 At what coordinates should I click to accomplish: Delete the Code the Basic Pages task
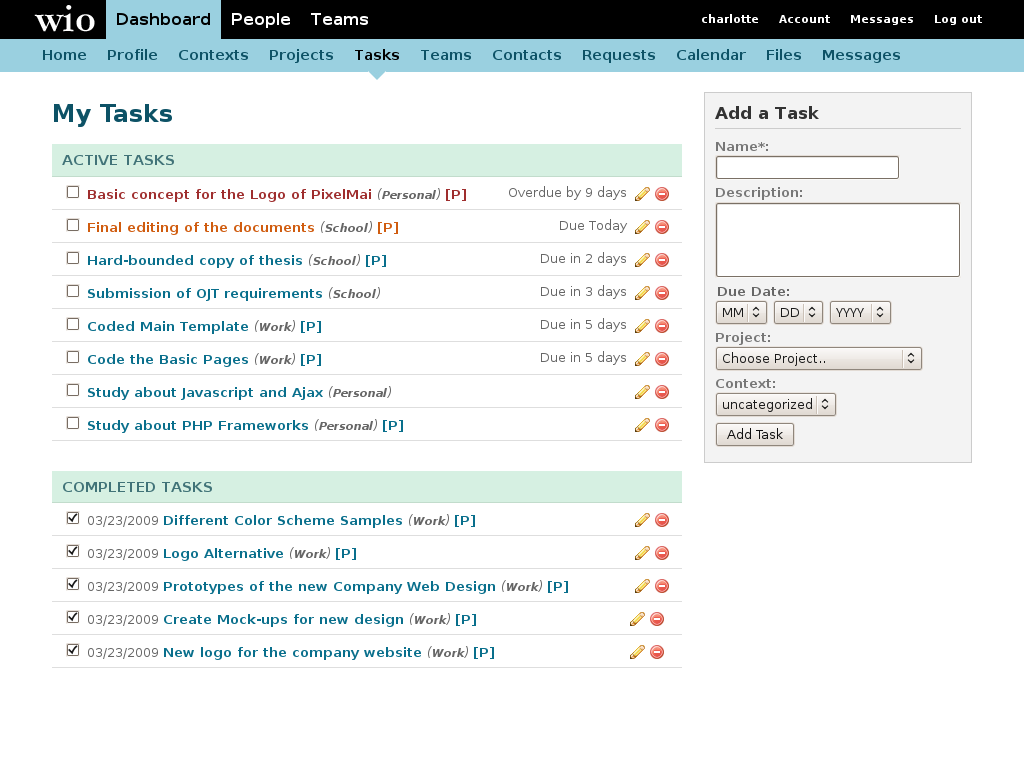pyautogui.click(x=662, y=359)
